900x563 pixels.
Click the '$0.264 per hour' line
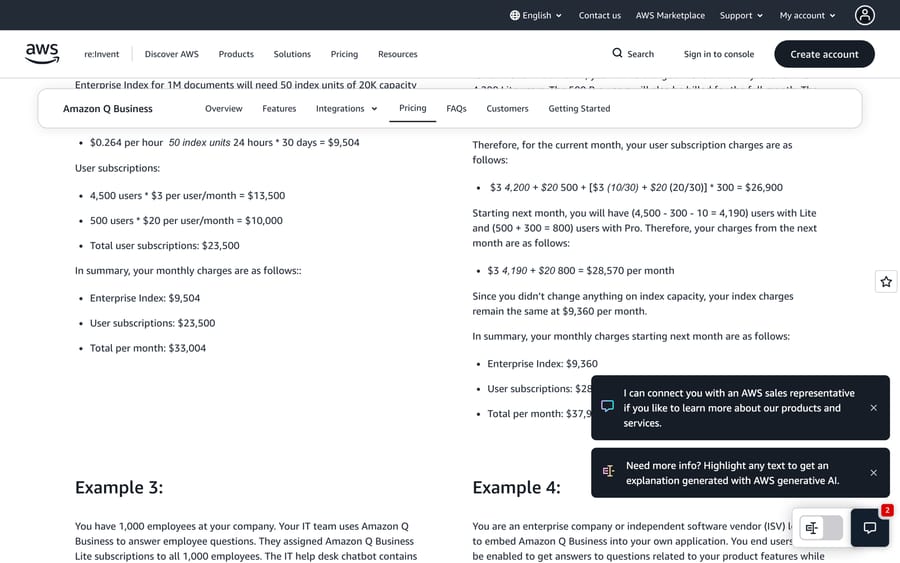click(224, 142)
